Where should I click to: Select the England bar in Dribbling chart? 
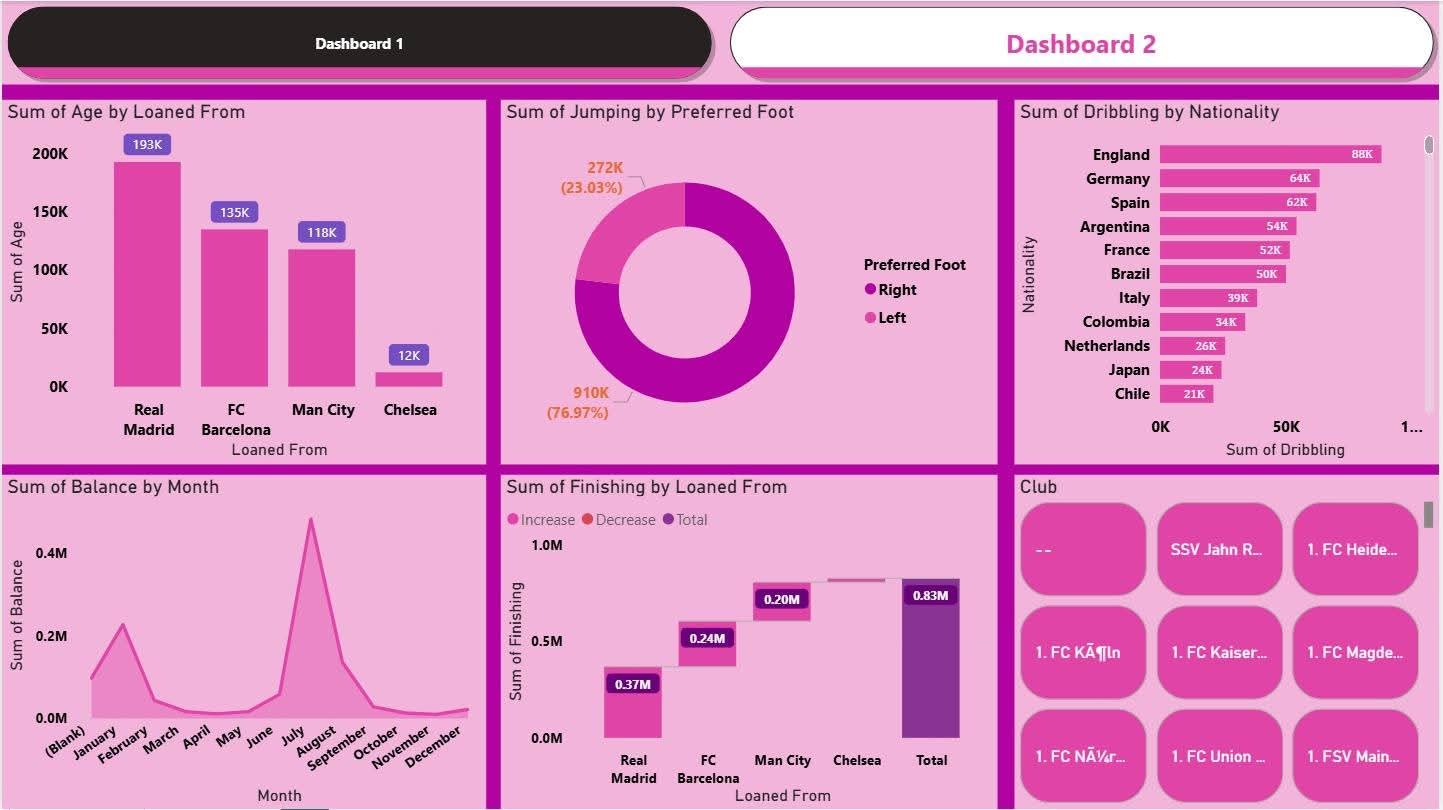(1270, 154)
